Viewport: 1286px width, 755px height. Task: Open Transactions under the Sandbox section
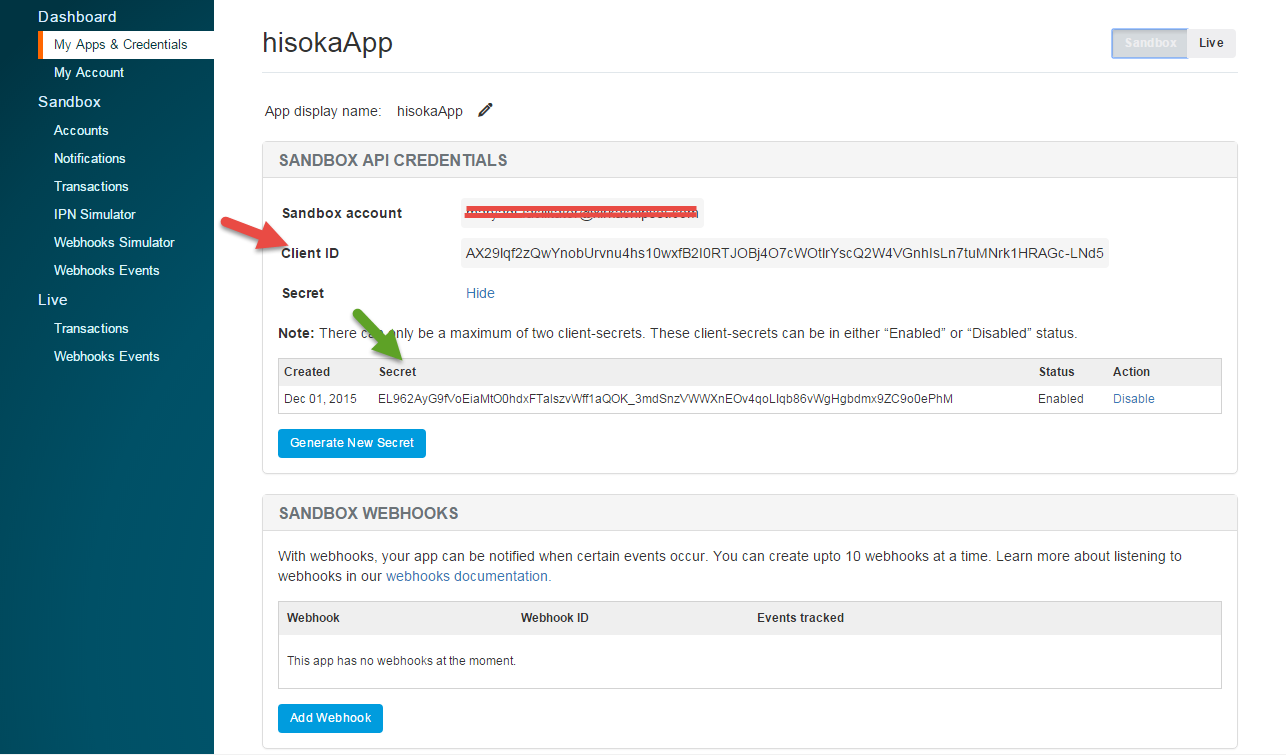pyautogui.click(x=91, y=187)
